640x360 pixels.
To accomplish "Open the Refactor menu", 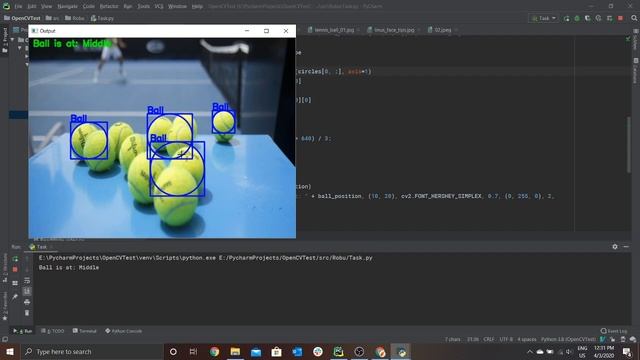I will [109, 7].
